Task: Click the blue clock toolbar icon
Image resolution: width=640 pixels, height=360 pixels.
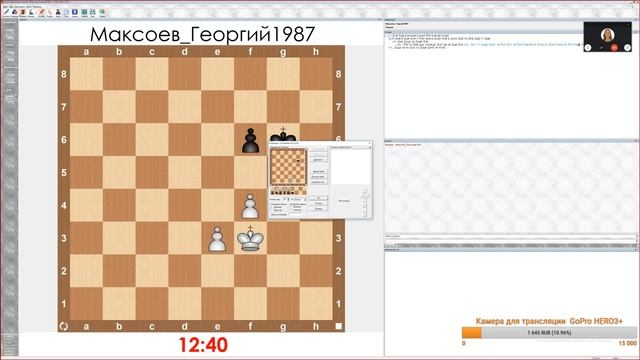Action: (67, 12)
